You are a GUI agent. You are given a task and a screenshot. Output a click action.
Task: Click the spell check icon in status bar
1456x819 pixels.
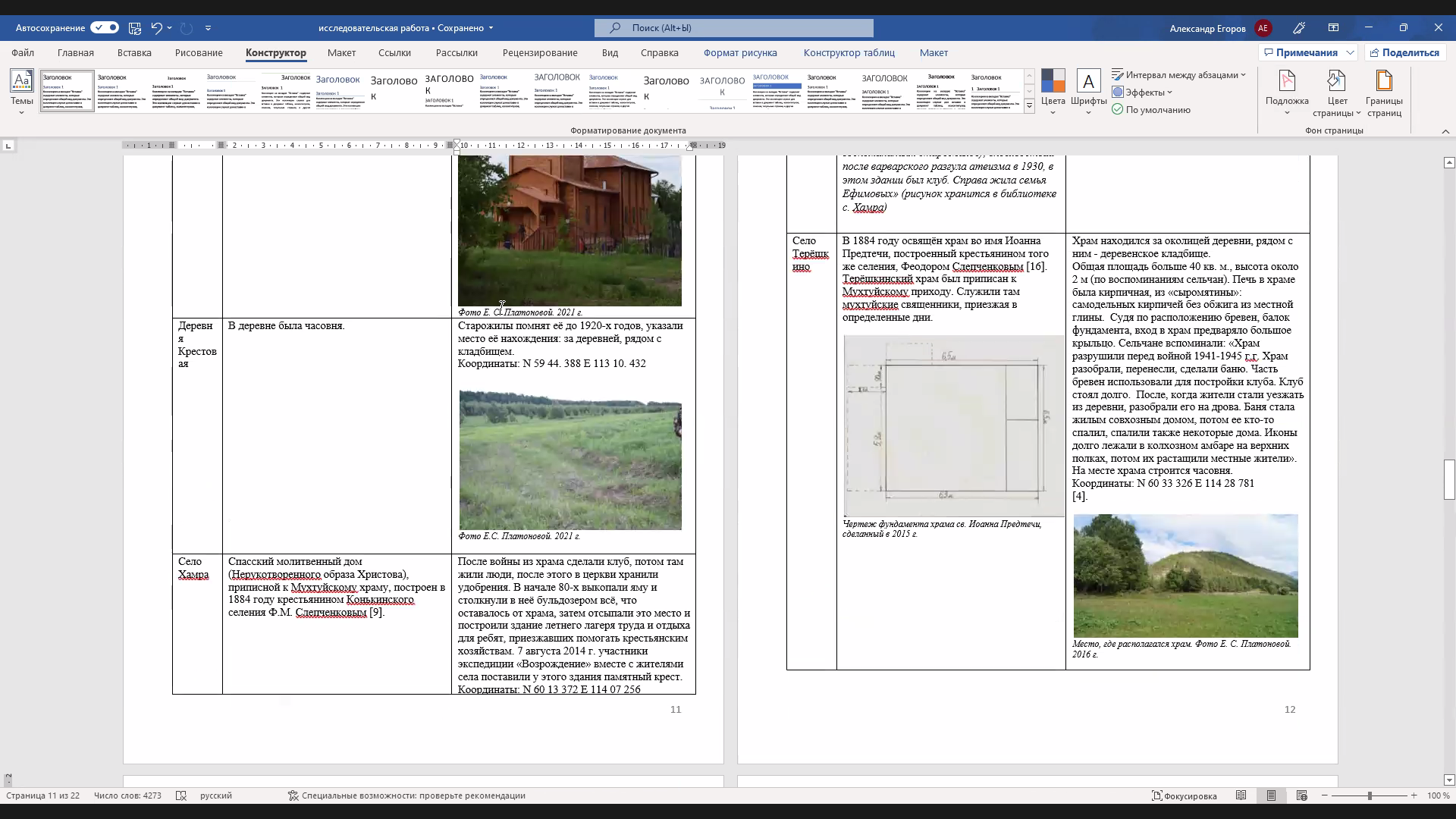tap(181, 795)
